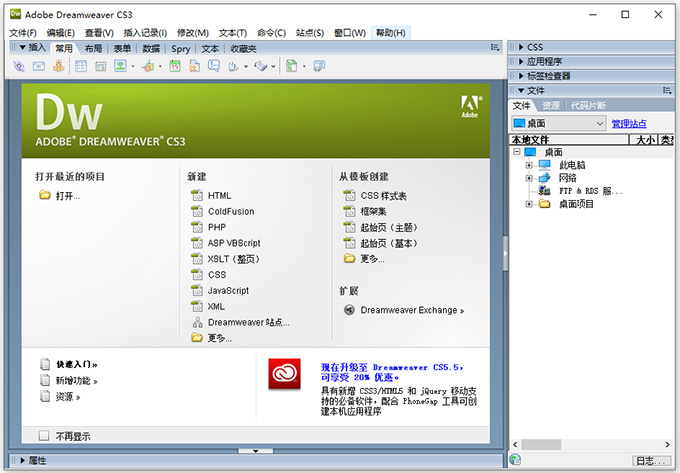Image resolution: width=680 pixels, height=473 pixels.
Task: Click the Adobe logo on banner
Action: point(471,107)
